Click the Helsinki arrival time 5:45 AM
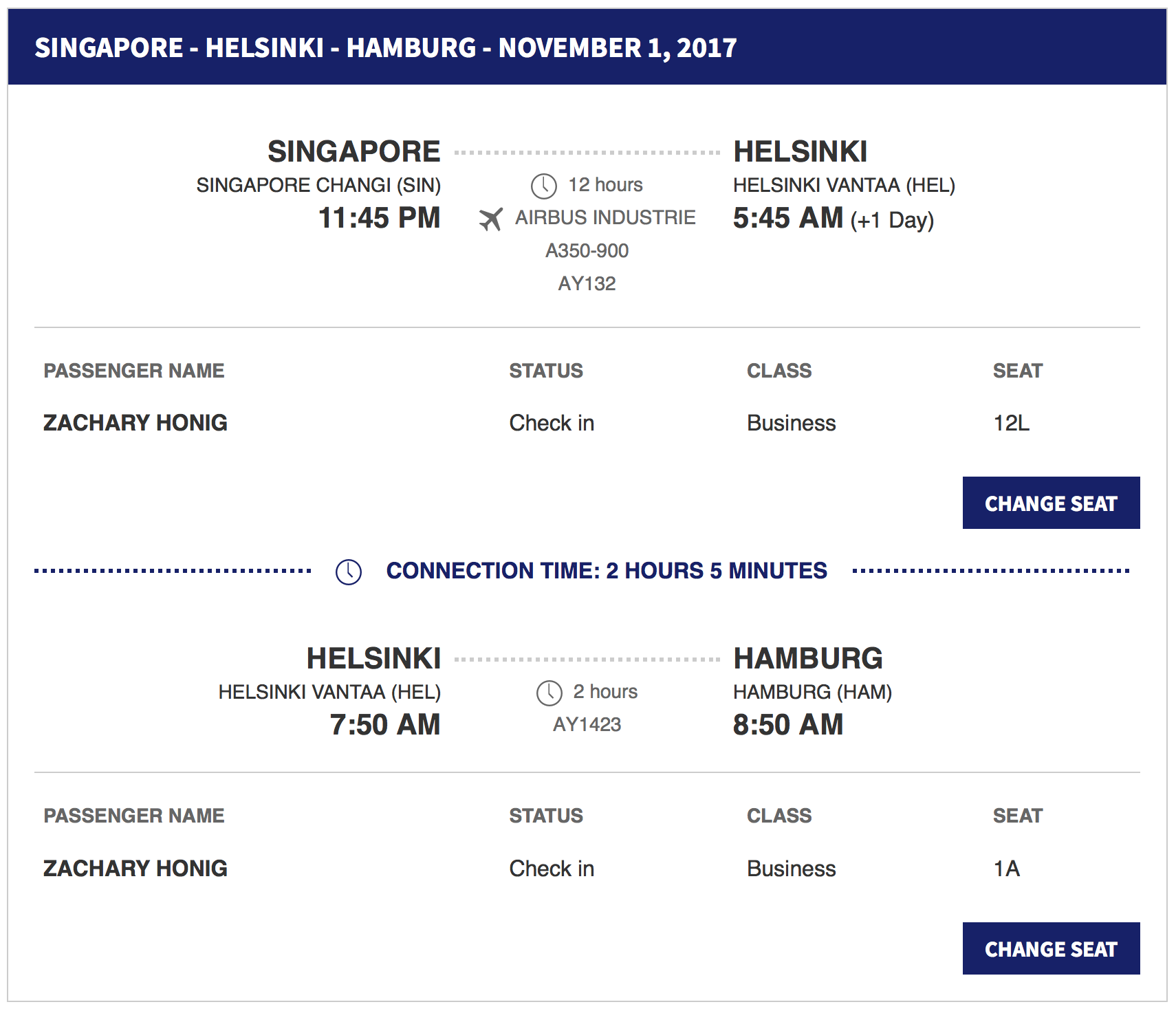The image size is (1176, 1011). point(788,218)
